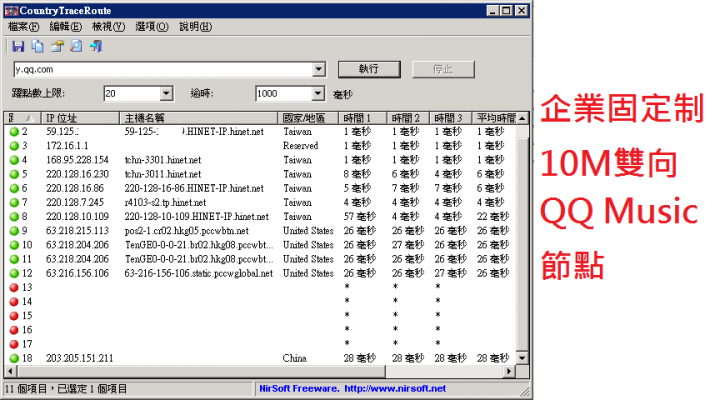Click the Find magnifier toolbar icon
This screenshot has height=400, width=720.
tap(76, 46)
